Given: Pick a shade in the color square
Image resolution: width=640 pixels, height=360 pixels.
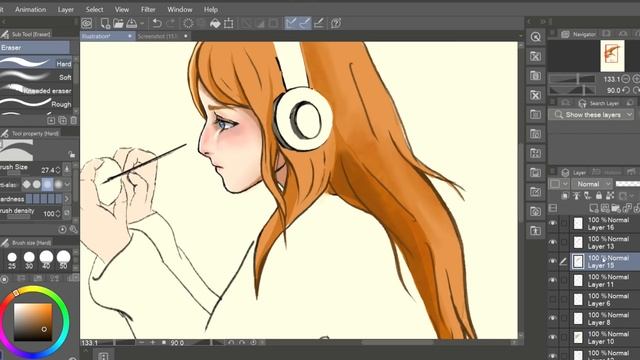Looking at the screenshot, I should coord(33,322).
